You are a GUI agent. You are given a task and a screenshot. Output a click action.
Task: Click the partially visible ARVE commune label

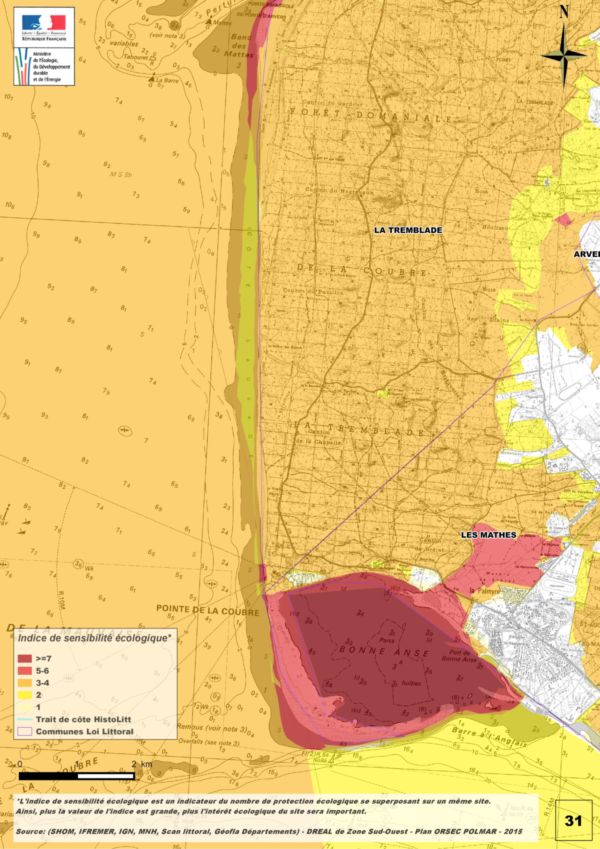pyautogui.click(x=587, y=254)
